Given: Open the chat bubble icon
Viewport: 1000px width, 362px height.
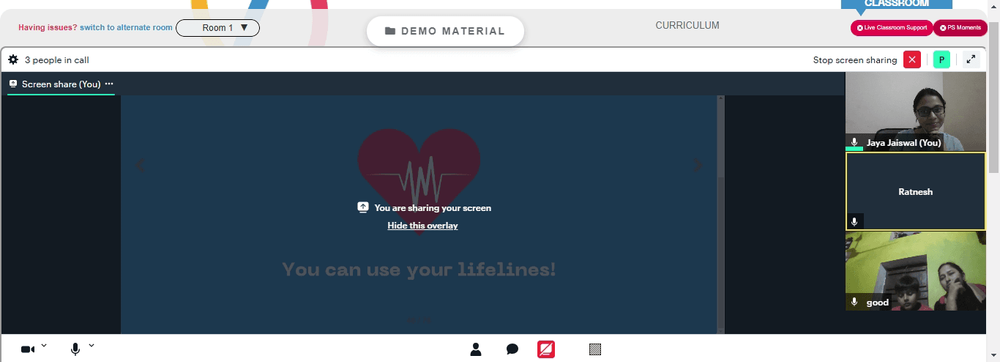Looking at the screenshot, I should click(x=512, y=349).
